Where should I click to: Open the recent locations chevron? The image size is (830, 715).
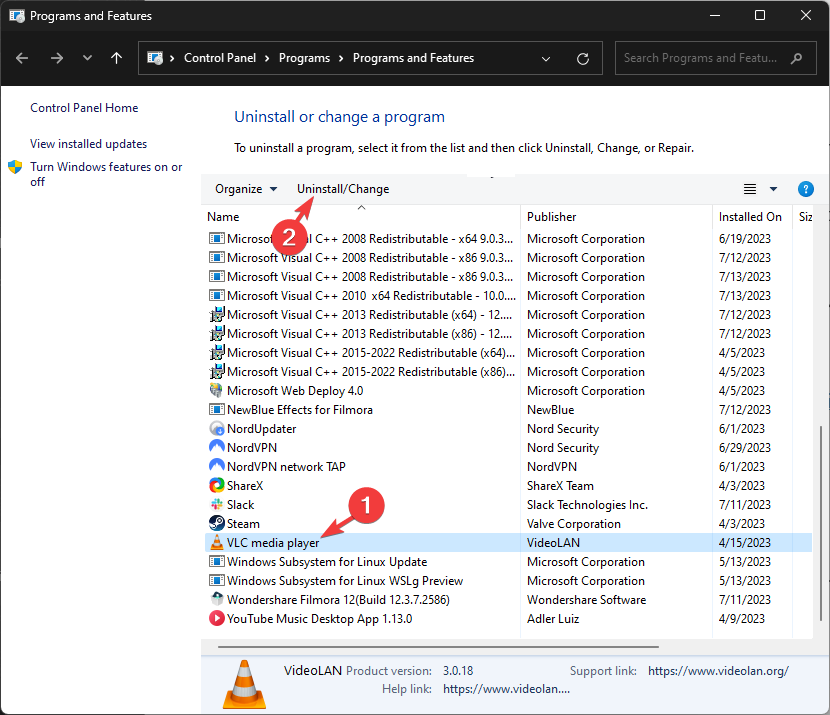(x=87, y=58)
